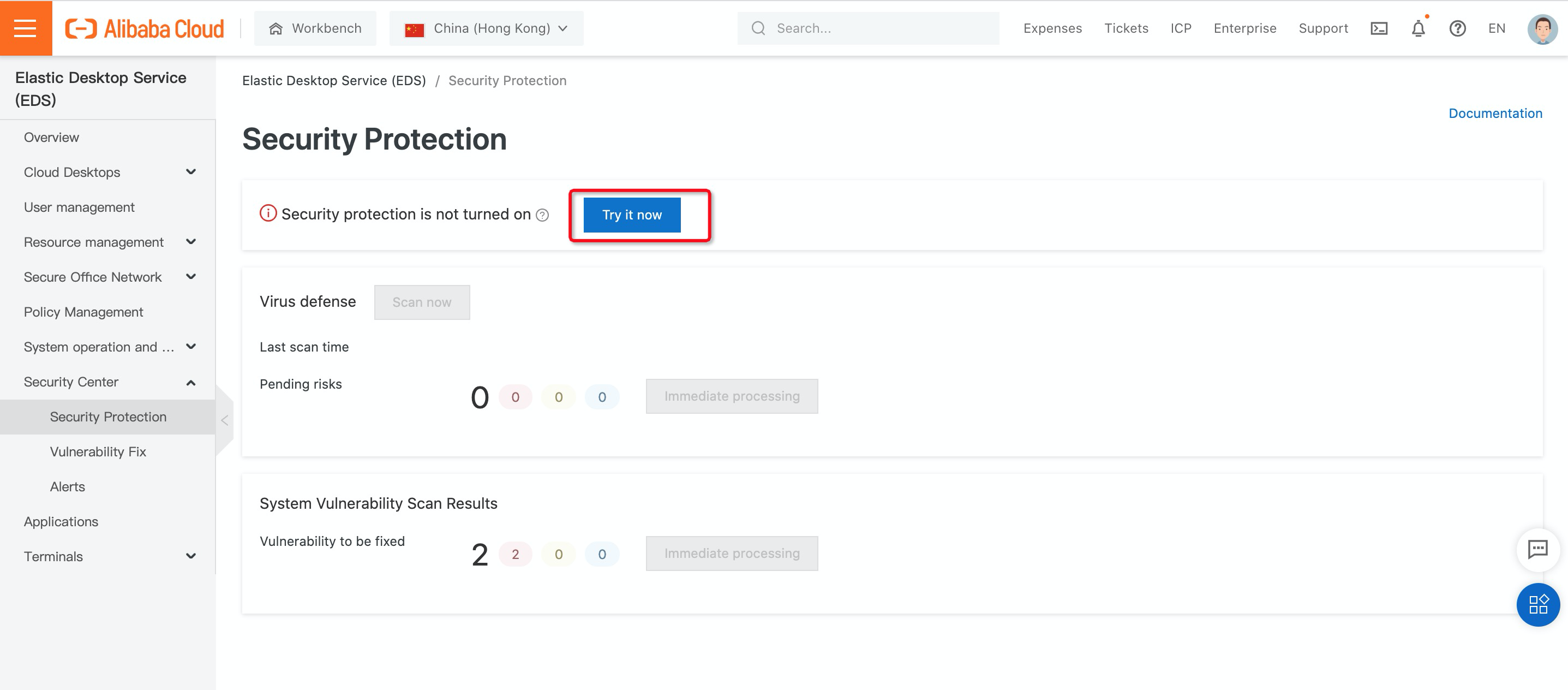Click the tooltip icon beside security protection status
Viewport: 1568px width, 690px height.
pos(542,215)
